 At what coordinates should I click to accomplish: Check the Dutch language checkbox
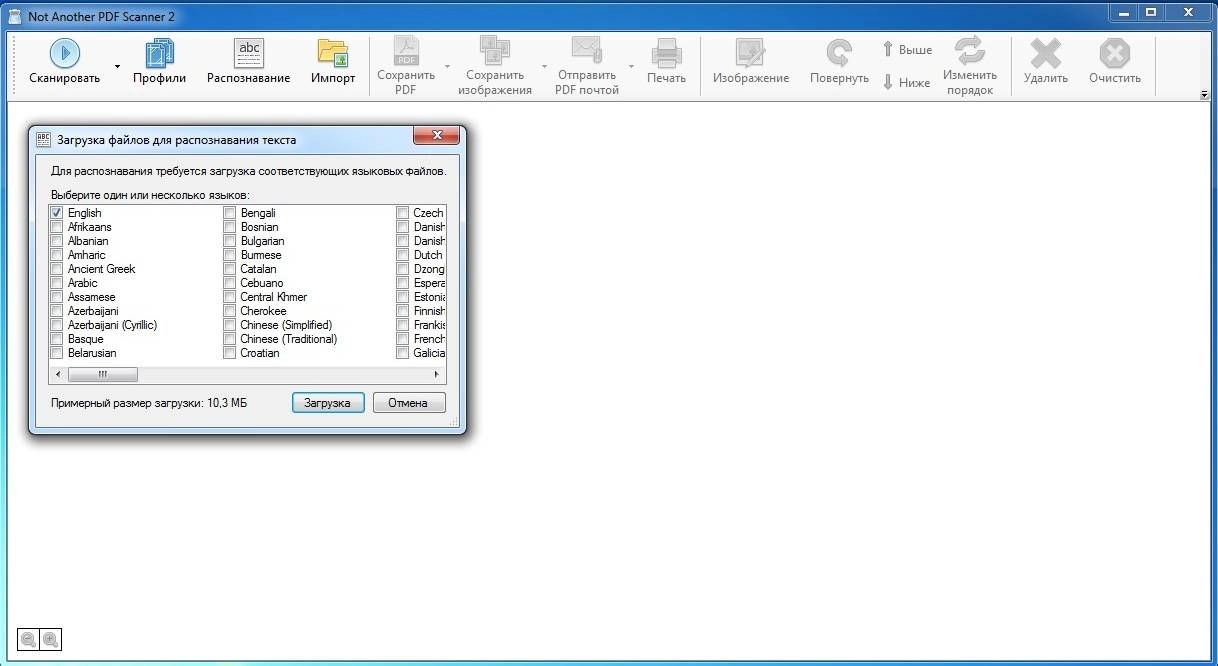(402, 255)
